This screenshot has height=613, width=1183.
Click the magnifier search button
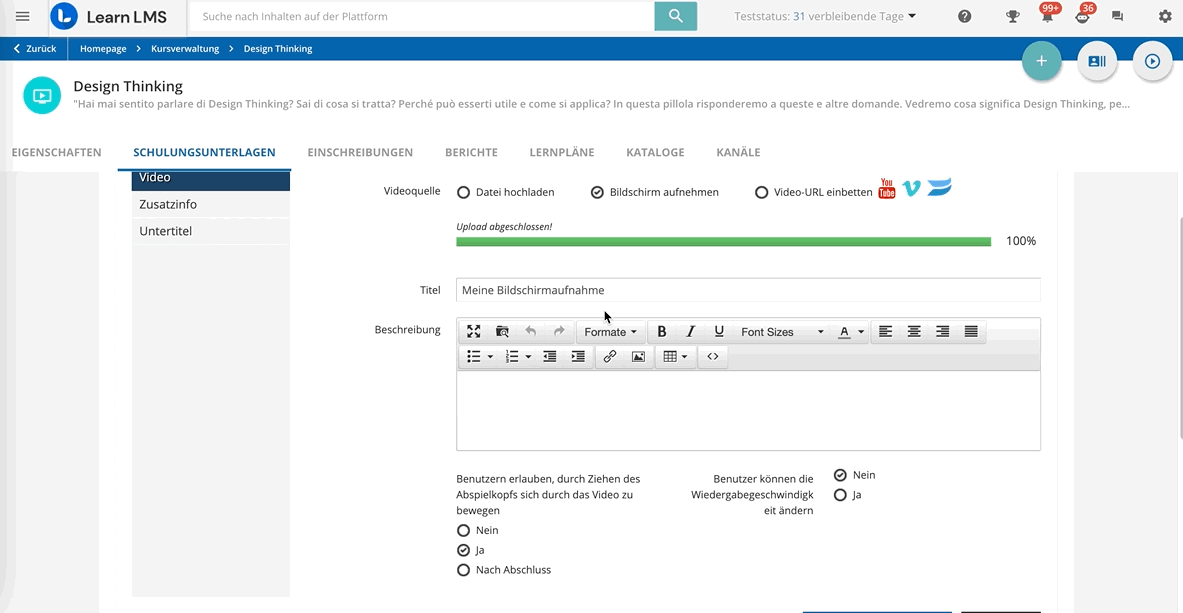point(675,16)
